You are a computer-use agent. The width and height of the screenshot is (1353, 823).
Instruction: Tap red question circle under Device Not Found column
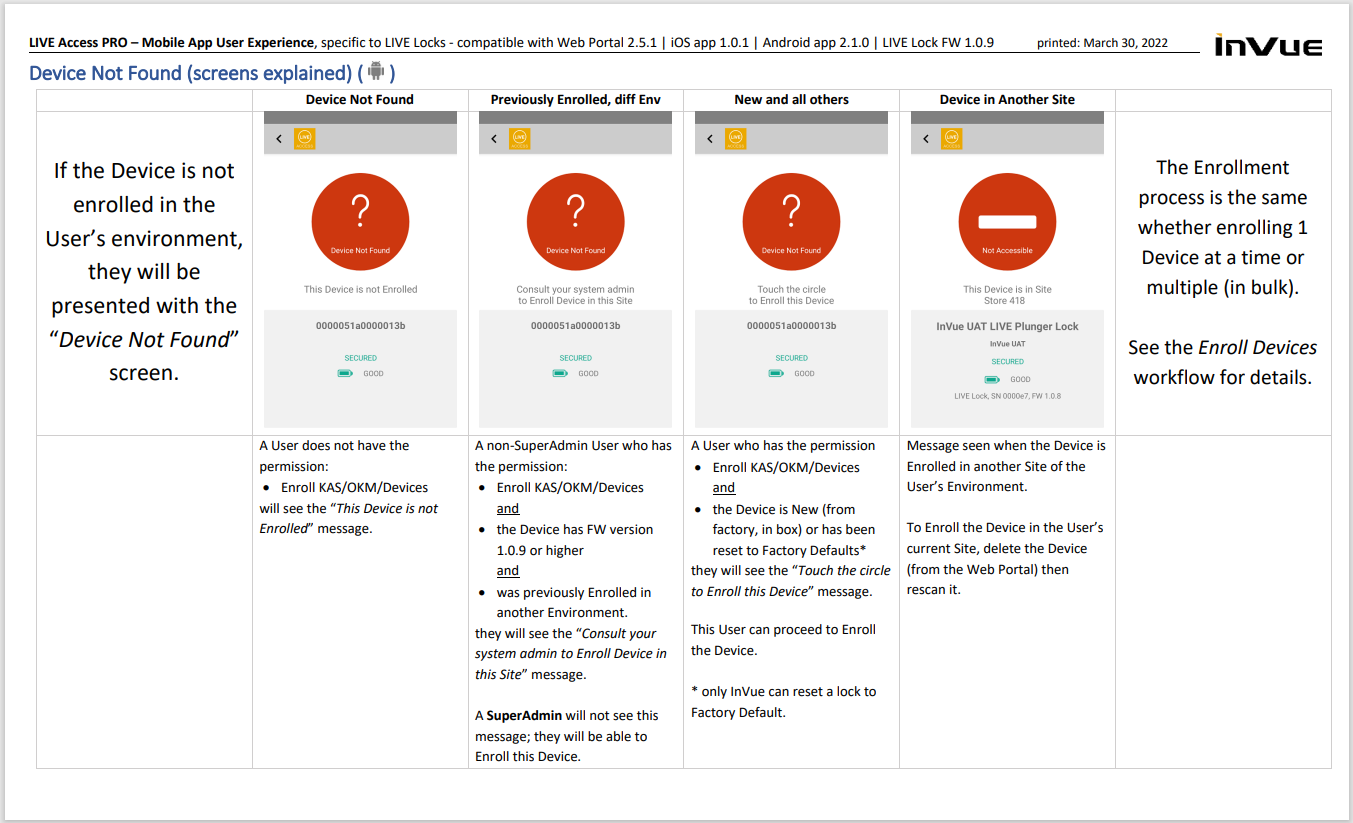[360, 222]
